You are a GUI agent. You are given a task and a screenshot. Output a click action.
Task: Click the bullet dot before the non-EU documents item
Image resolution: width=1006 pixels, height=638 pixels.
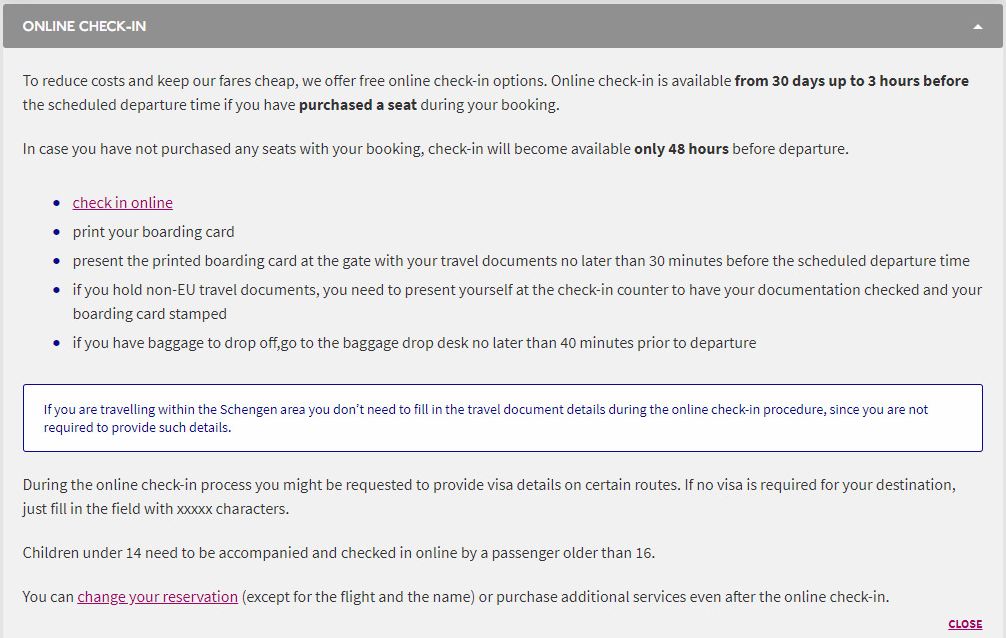(56, 290)
